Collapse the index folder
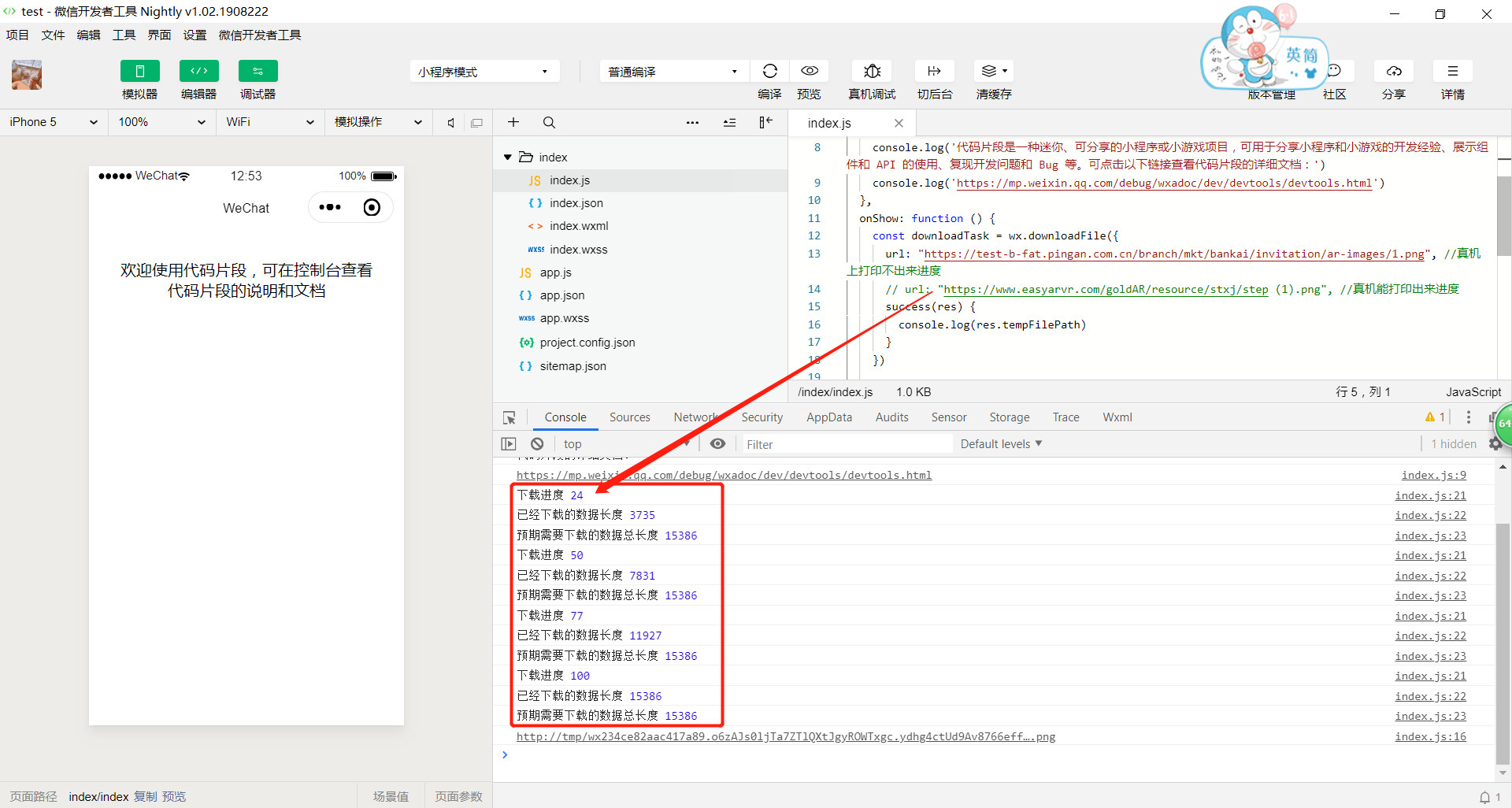 tap(508, 158)
